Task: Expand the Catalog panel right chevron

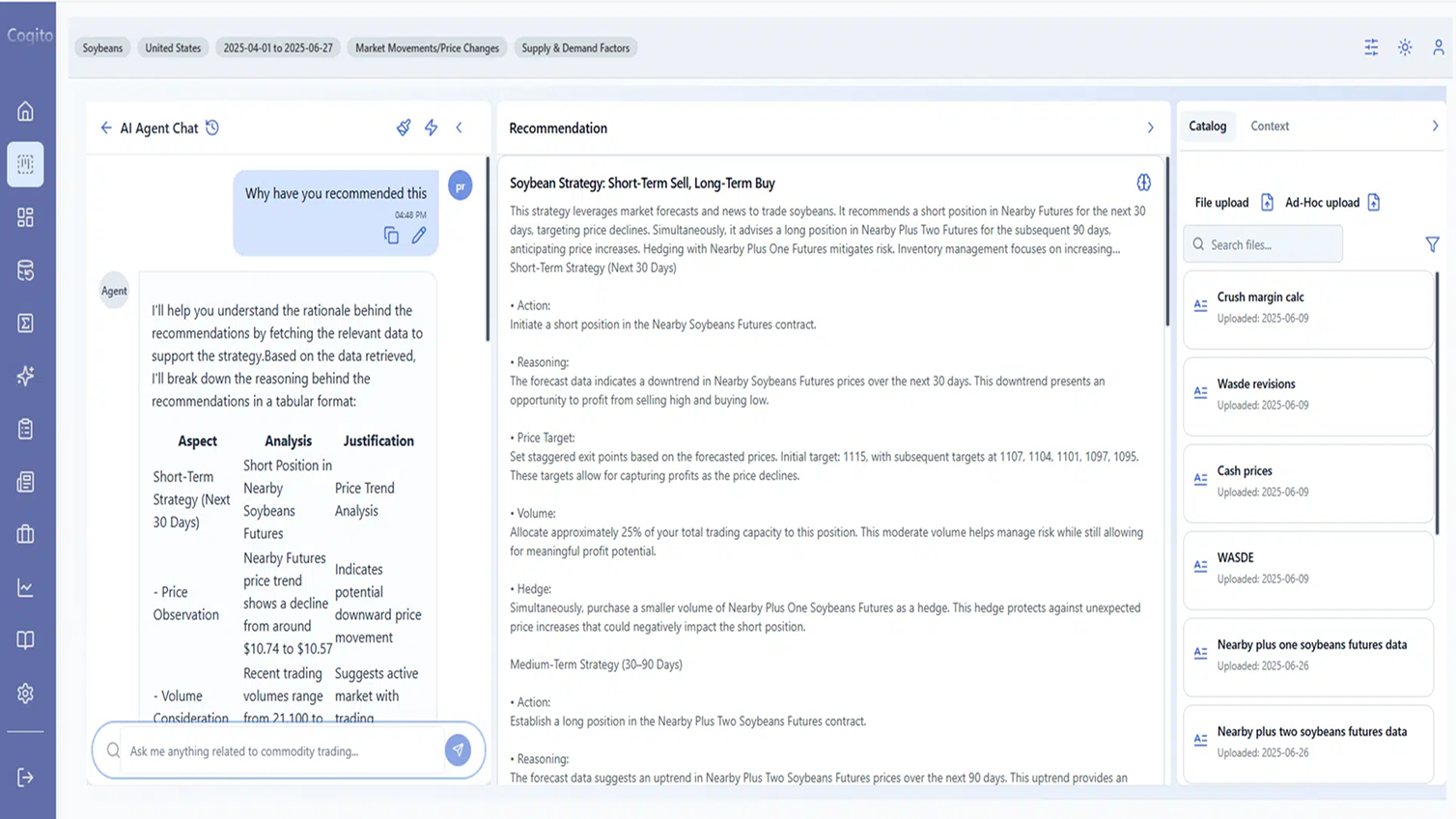Action: 1435,126
